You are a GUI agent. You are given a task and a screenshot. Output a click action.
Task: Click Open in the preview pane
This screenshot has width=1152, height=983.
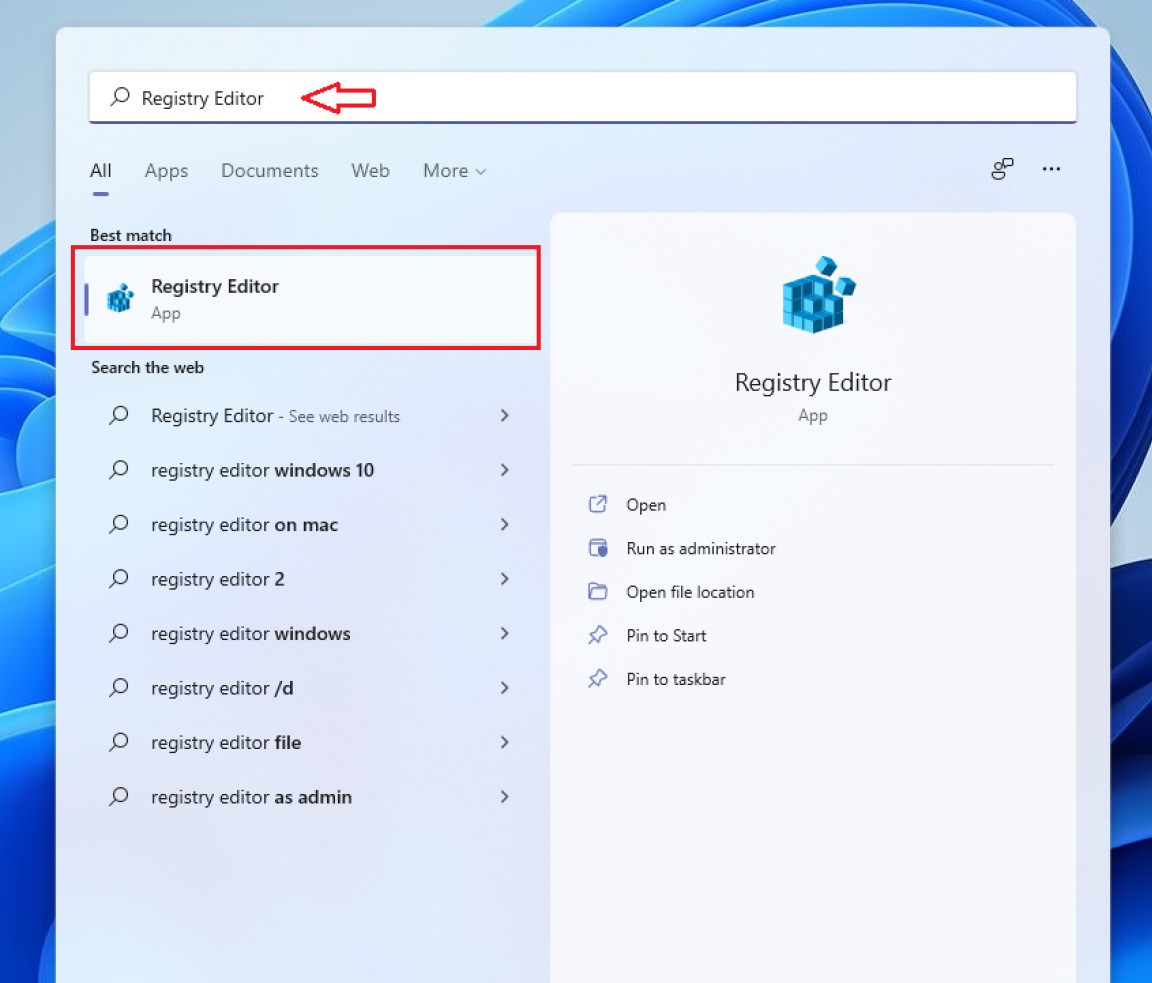click(646, 505)
